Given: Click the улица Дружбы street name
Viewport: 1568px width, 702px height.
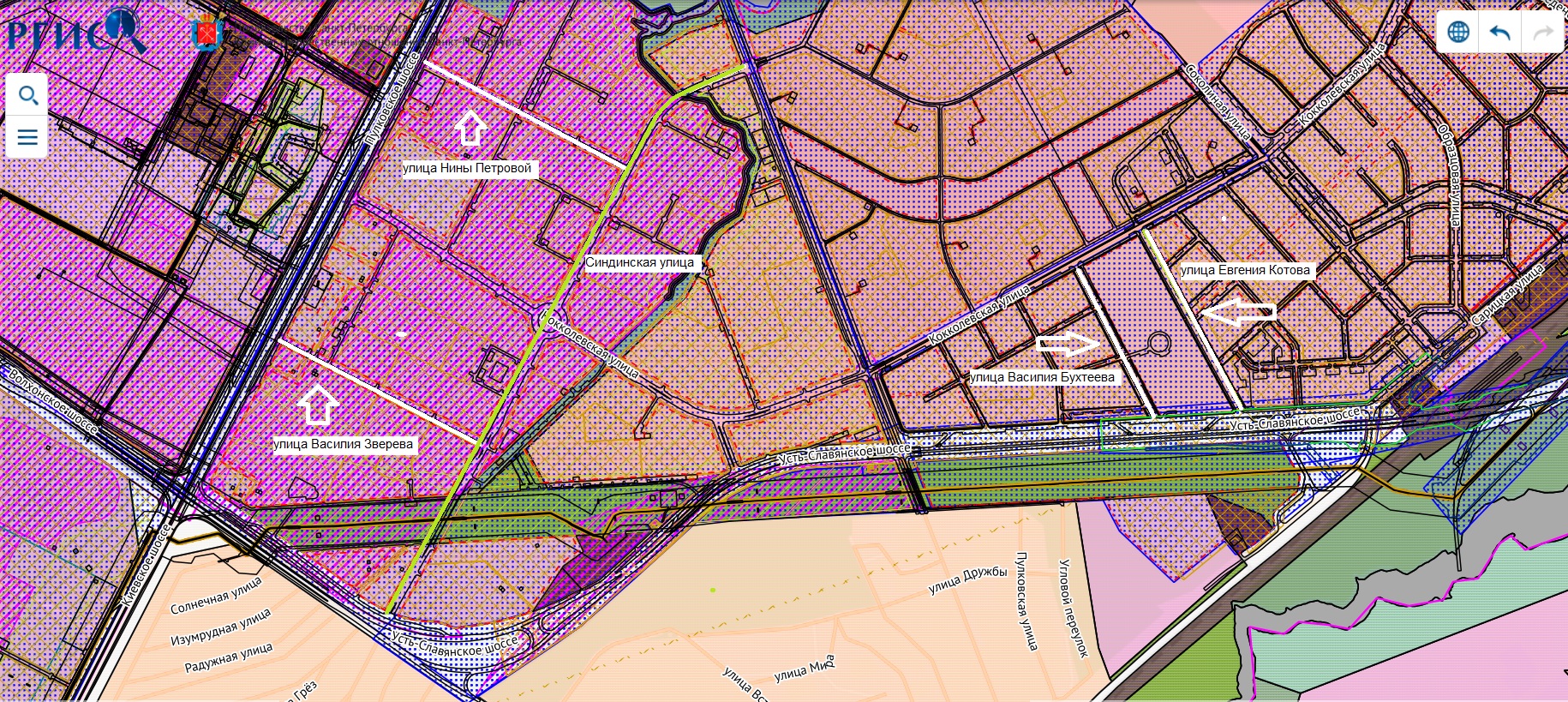Looking at the screenshot, I should [x=967, y=580].
